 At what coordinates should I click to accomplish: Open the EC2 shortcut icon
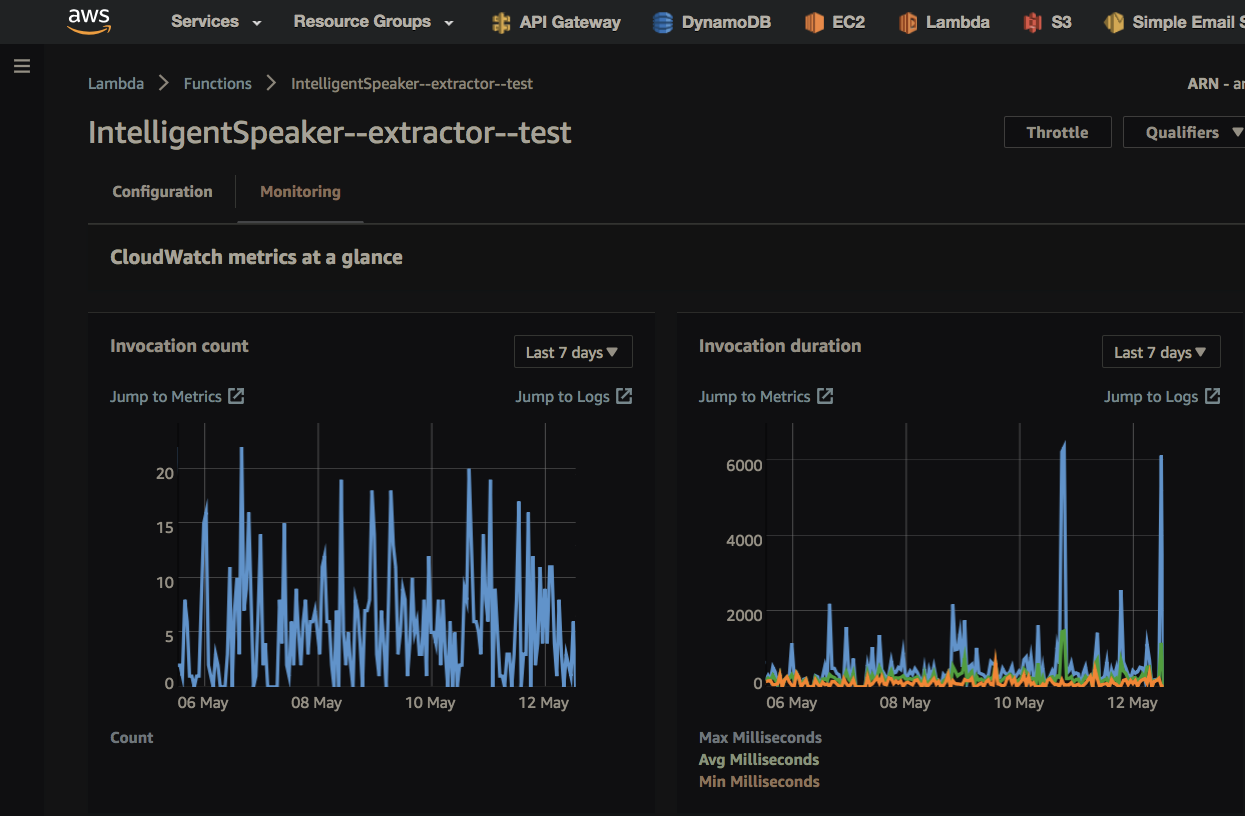[814, 22]
